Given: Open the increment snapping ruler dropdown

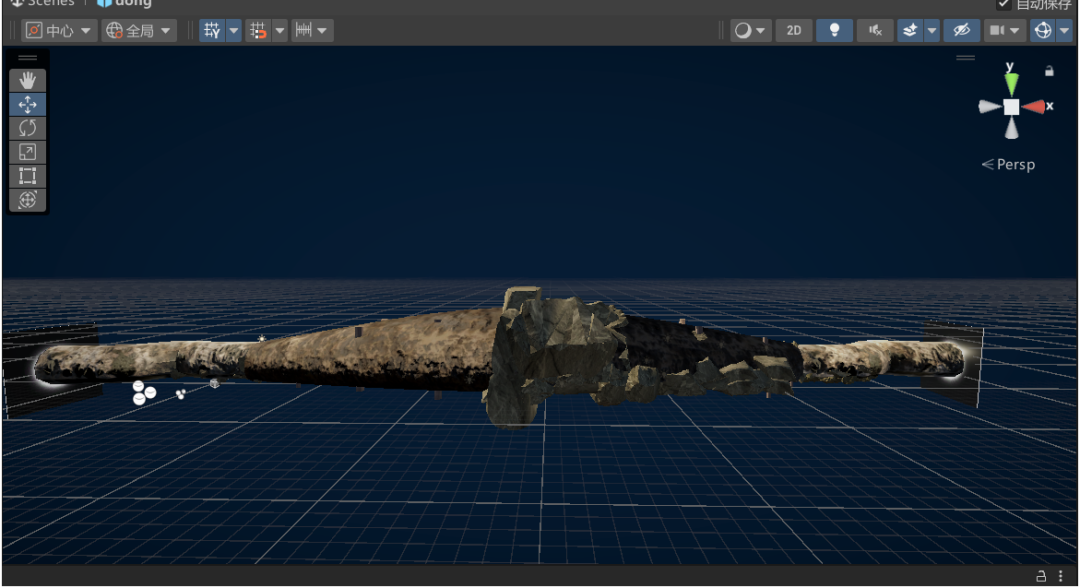Looking at the screenshot, I should 311,30.
